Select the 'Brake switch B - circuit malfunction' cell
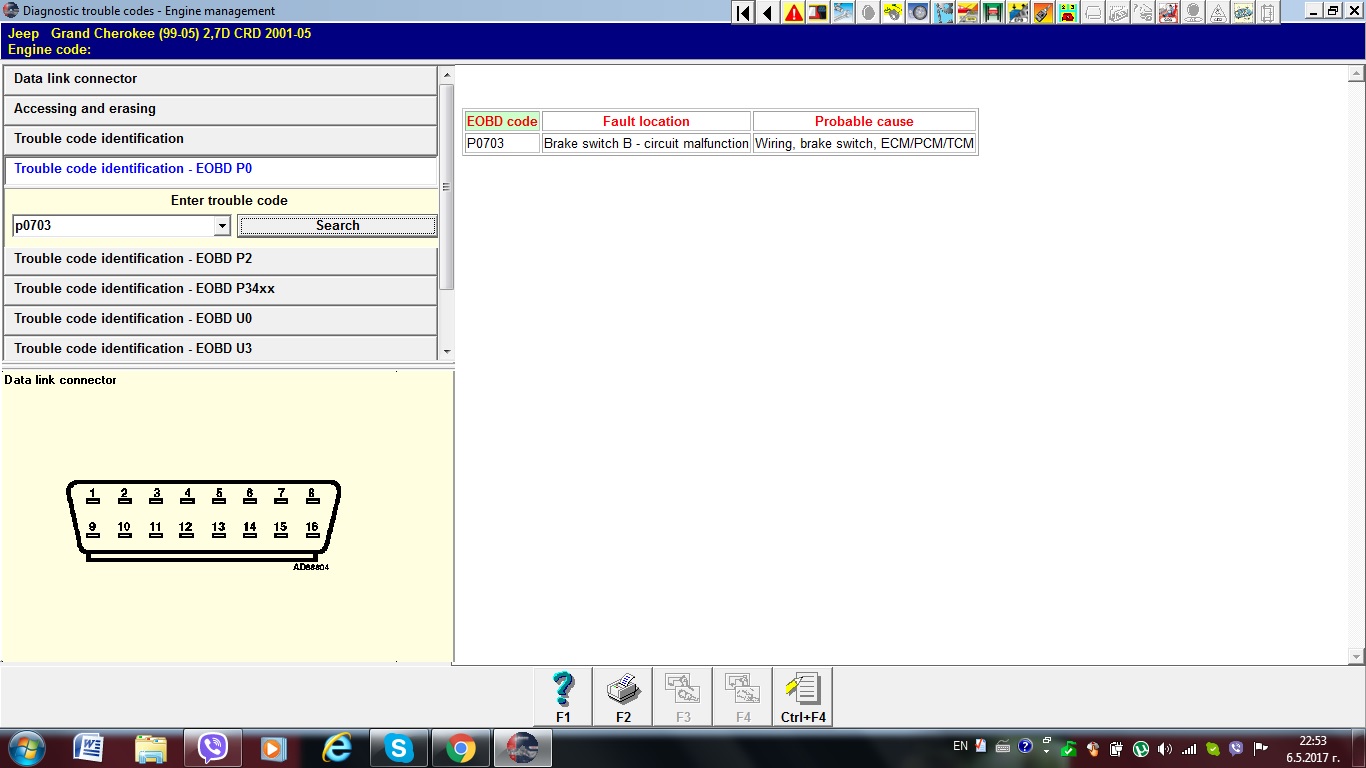This screenshot has height=768, width=1366. [646, 144]
